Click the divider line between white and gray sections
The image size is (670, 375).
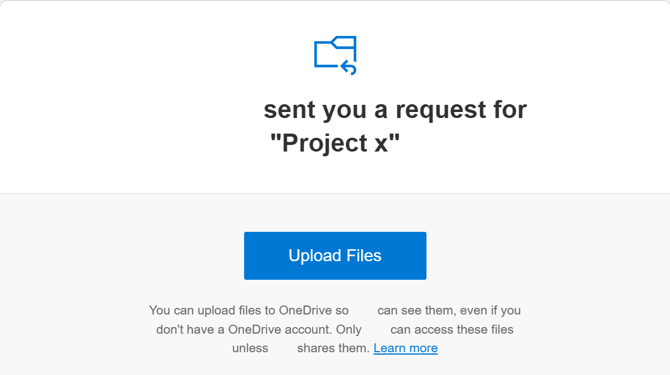tap(335, 193)
